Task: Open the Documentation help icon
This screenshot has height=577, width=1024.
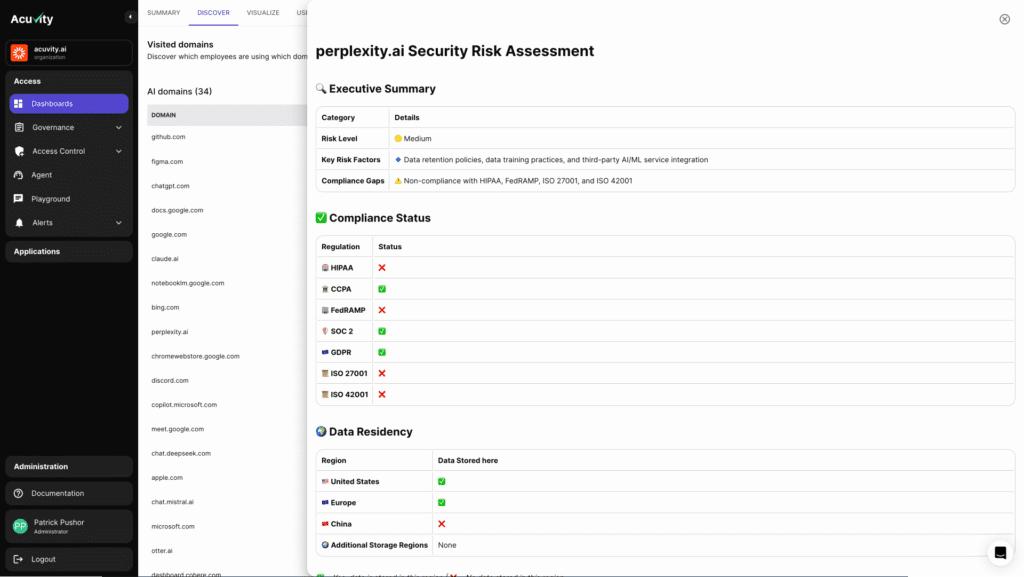Action: tap(19, 493)
